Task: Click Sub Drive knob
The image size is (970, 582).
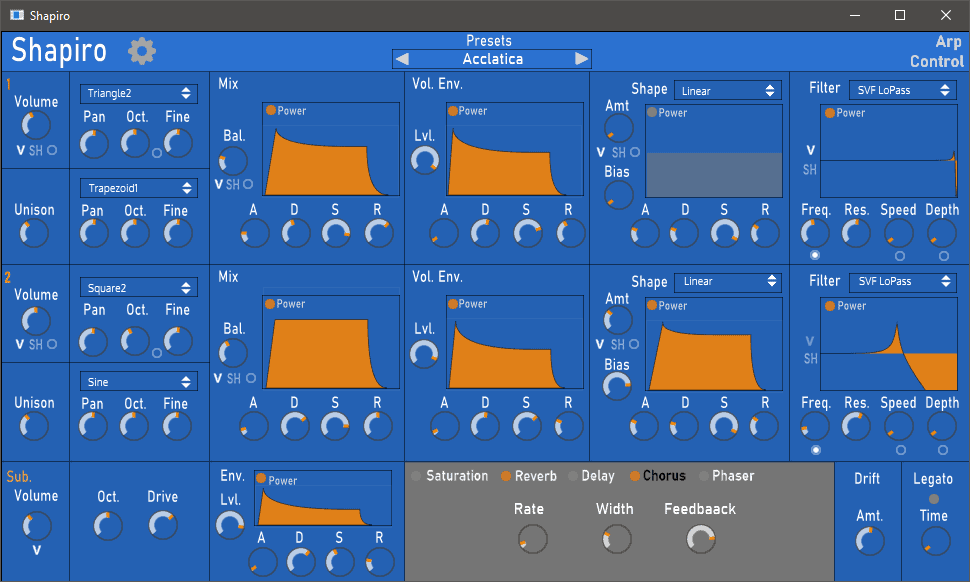Action: coord(163,526)
